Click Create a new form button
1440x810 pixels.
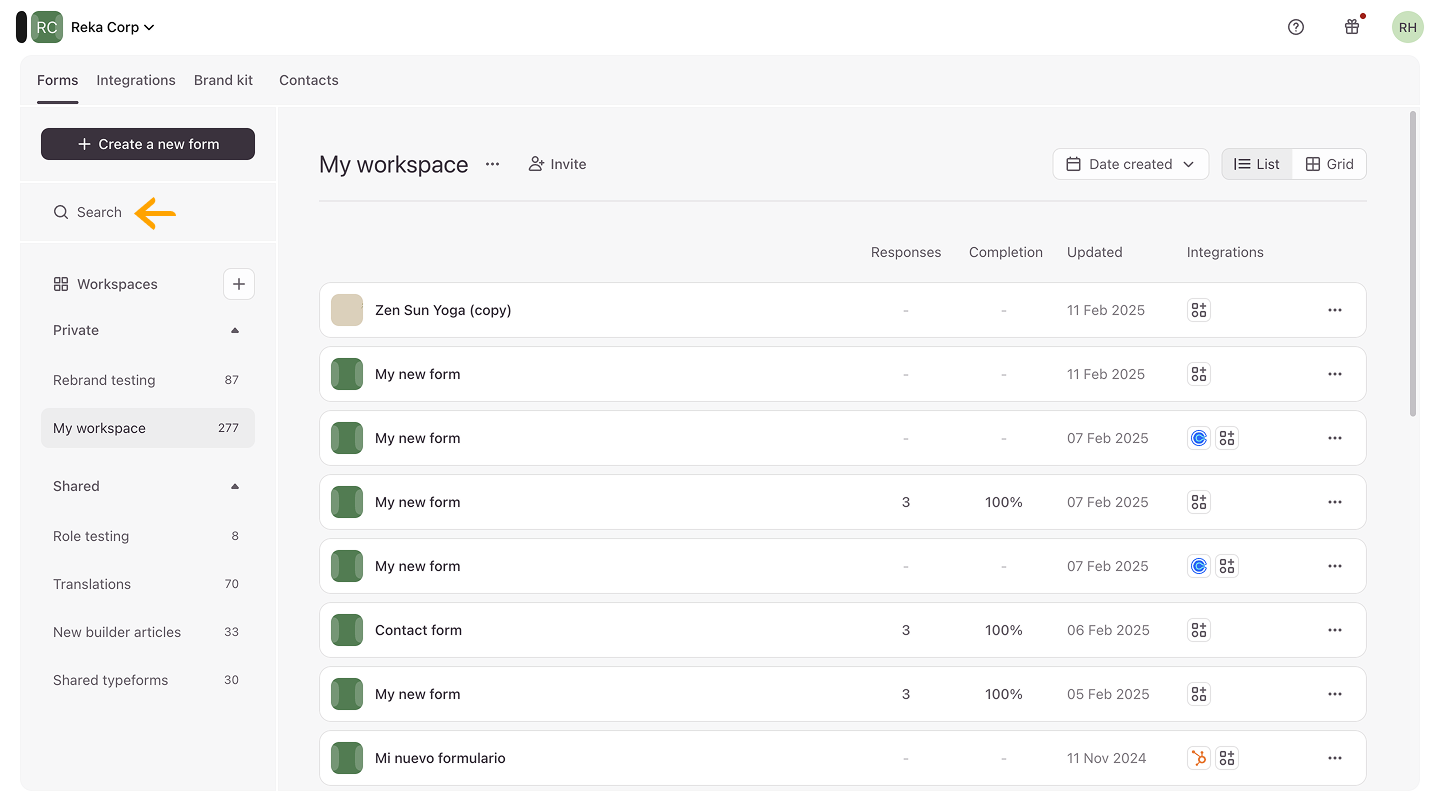(148, 144)
